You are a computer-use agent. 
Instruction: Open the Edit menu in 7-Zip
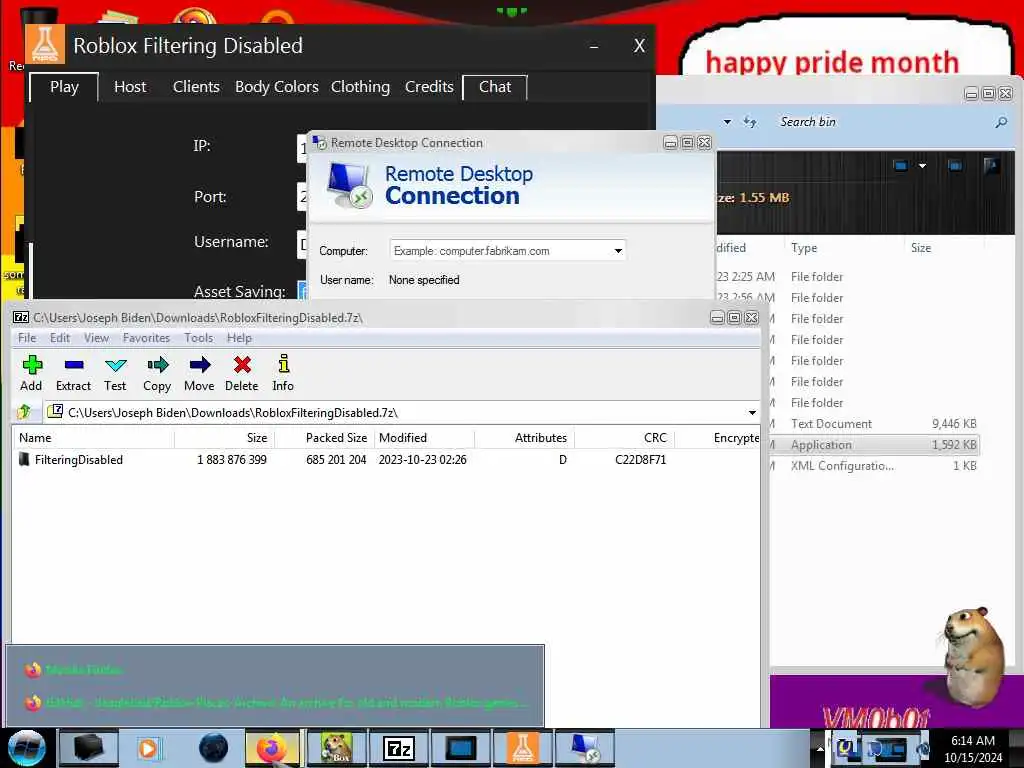59,338
